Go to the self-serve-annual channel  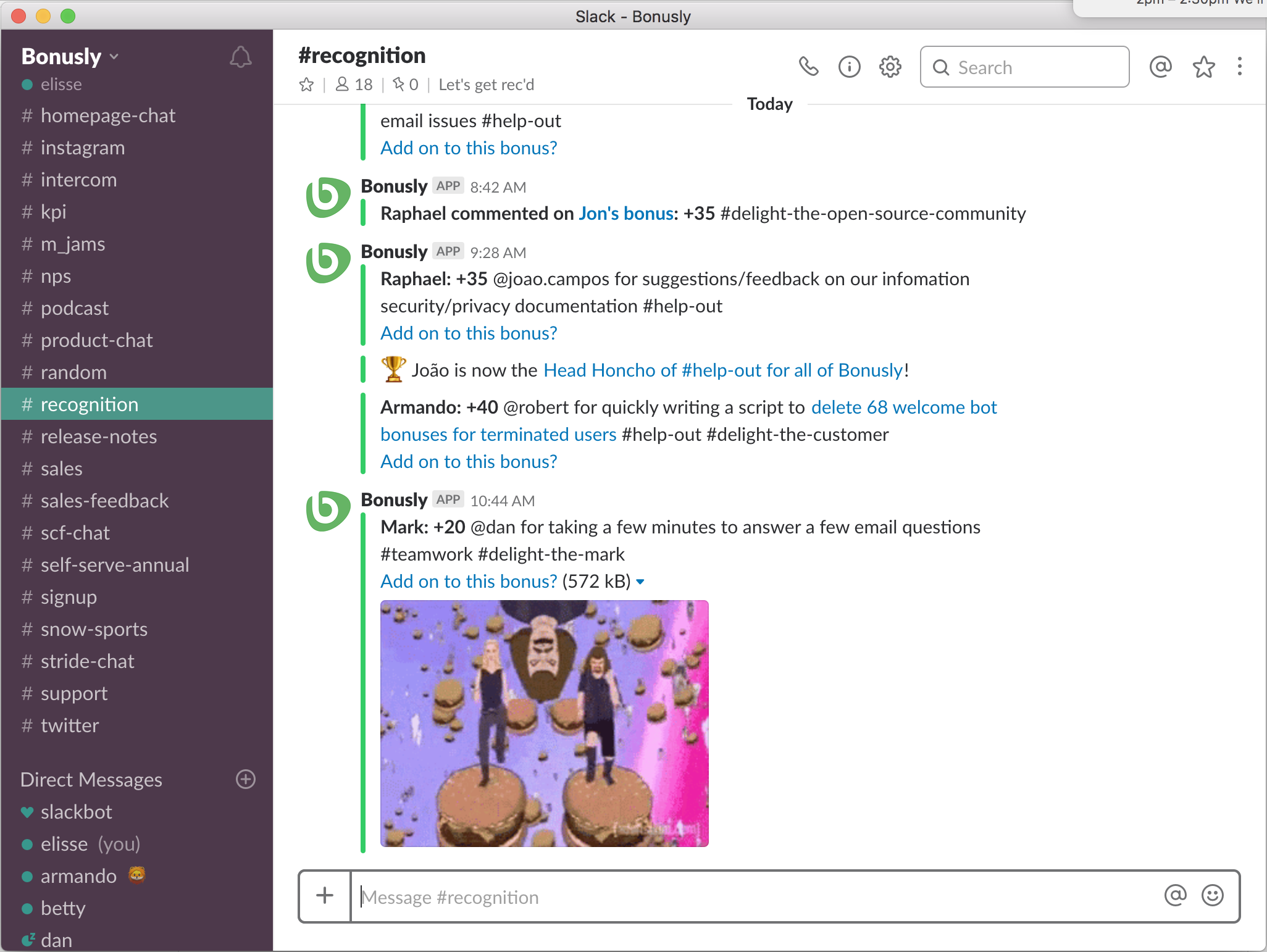(x=137, y=565)
